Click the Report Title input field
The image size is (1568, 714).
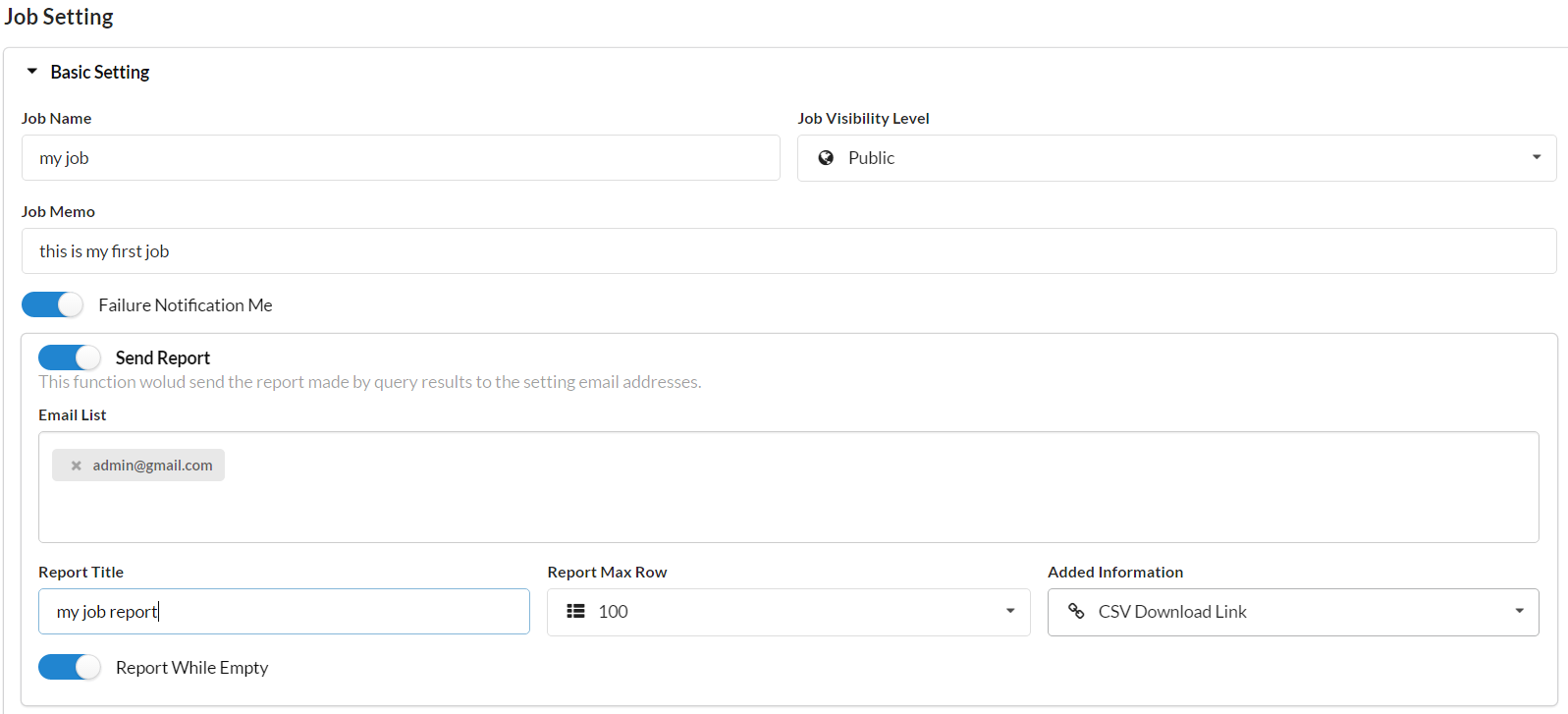point(284,612)
